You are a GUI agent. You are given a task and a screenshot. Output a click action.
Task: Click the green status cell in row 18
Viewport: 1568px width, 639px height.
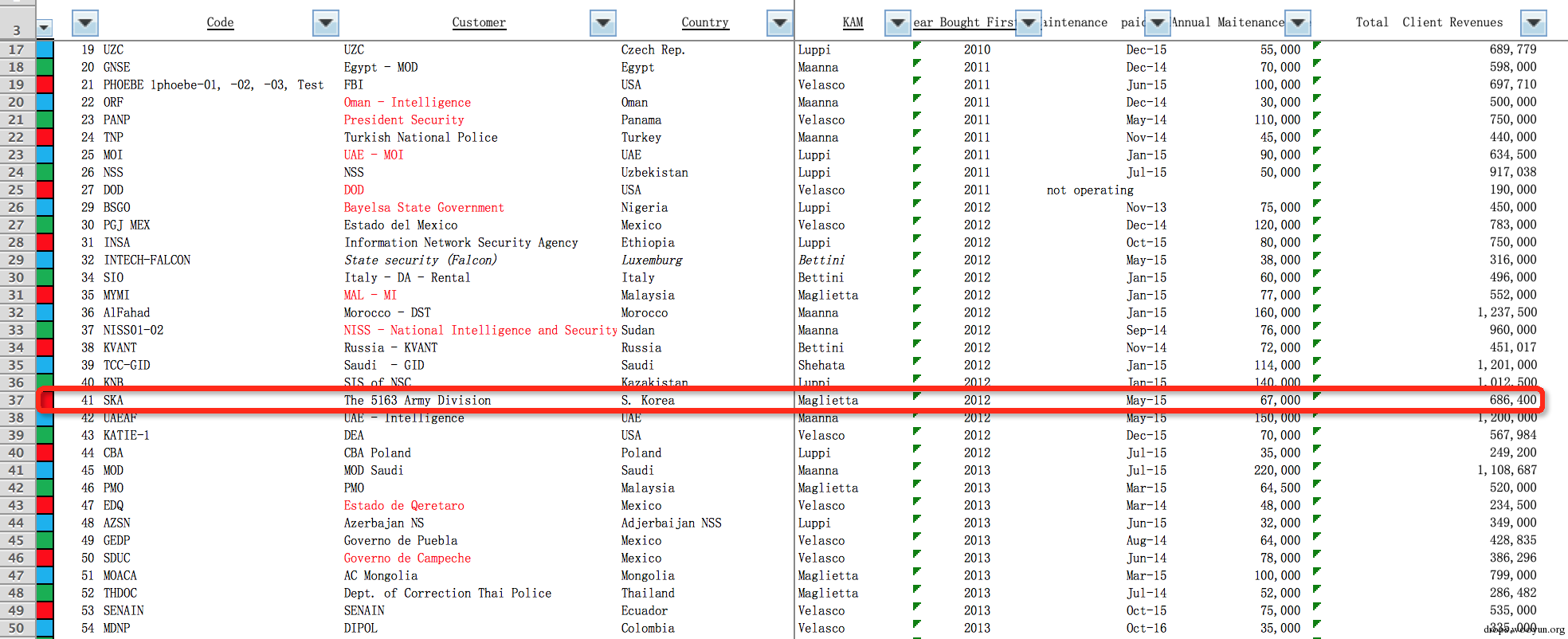click(45, 67)
